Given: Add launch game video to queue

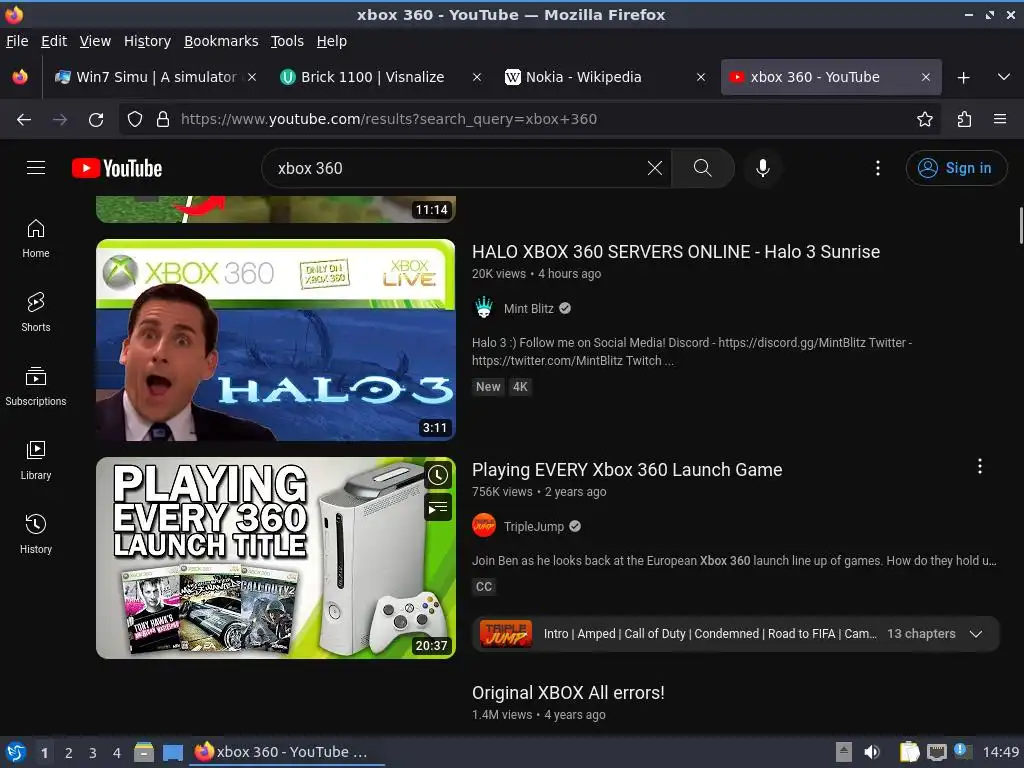Looking at the screenshot, I should [438, 507].
